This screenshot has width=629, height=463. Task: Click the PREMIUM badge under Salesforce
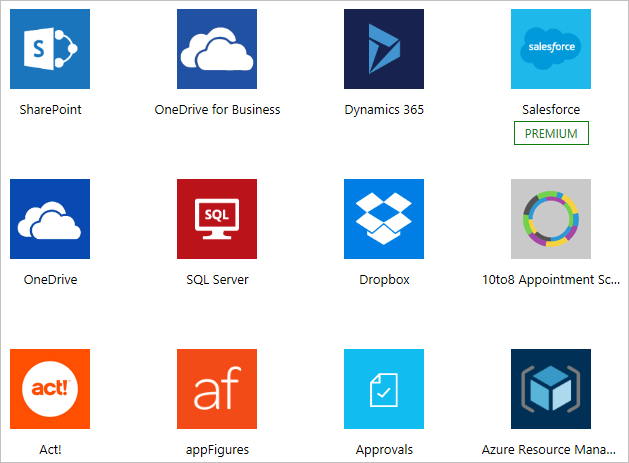pos(551,133)
